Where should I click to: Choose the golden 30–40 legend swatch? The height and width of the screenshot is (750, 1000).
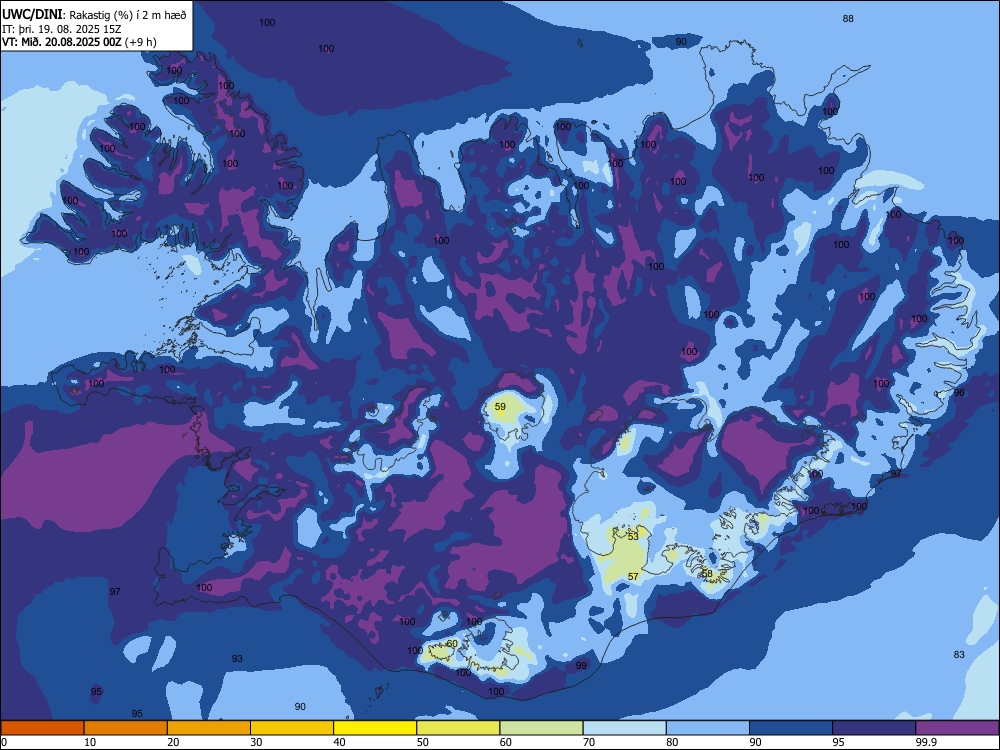[292, 728]
